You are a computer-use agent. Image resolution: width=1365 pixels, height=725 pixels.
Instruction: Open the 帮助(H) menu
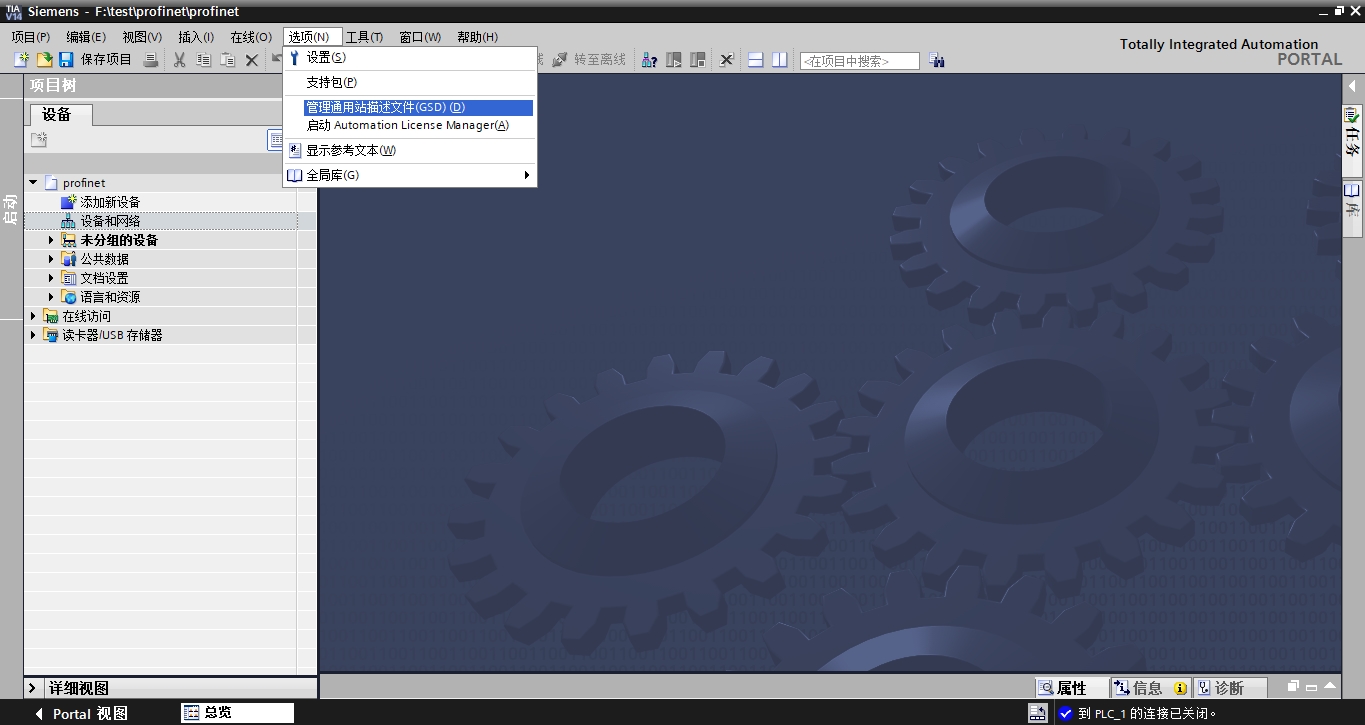[x=477, y=37]
